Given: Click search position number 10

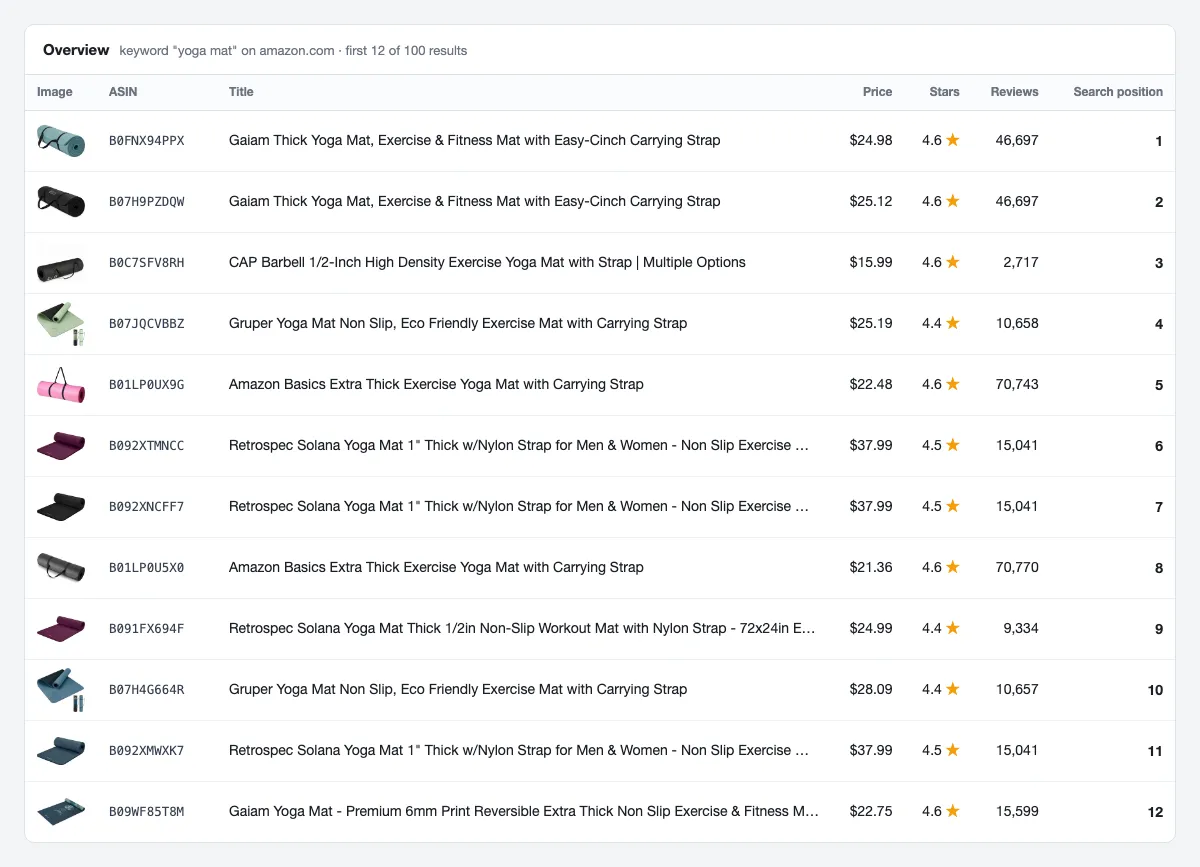Looking at the screenshot, I should (1155, 690).
